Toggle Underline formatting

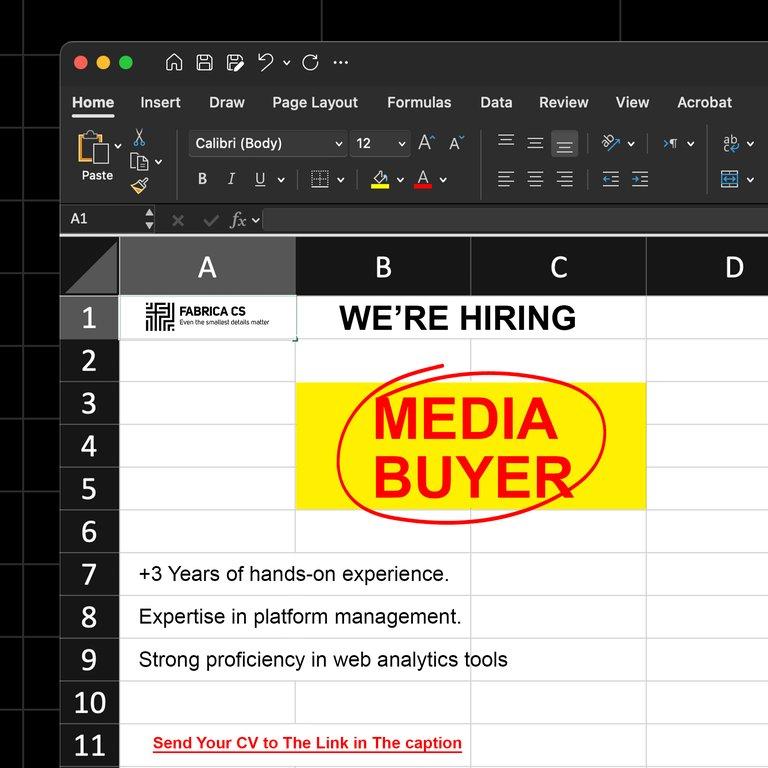(260, 179)
